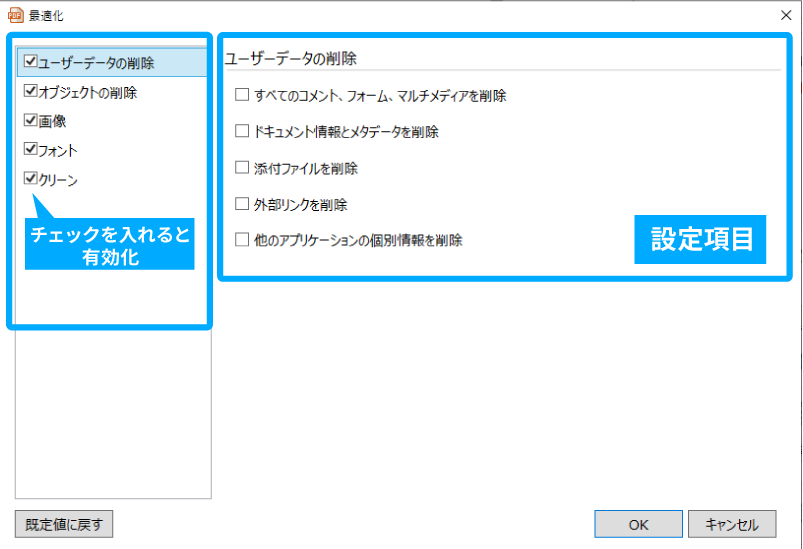Toggle the ユーザーデータの削除 checkbox in left list
The width and height of the screenshot is (803, 549).
(31, 61)
